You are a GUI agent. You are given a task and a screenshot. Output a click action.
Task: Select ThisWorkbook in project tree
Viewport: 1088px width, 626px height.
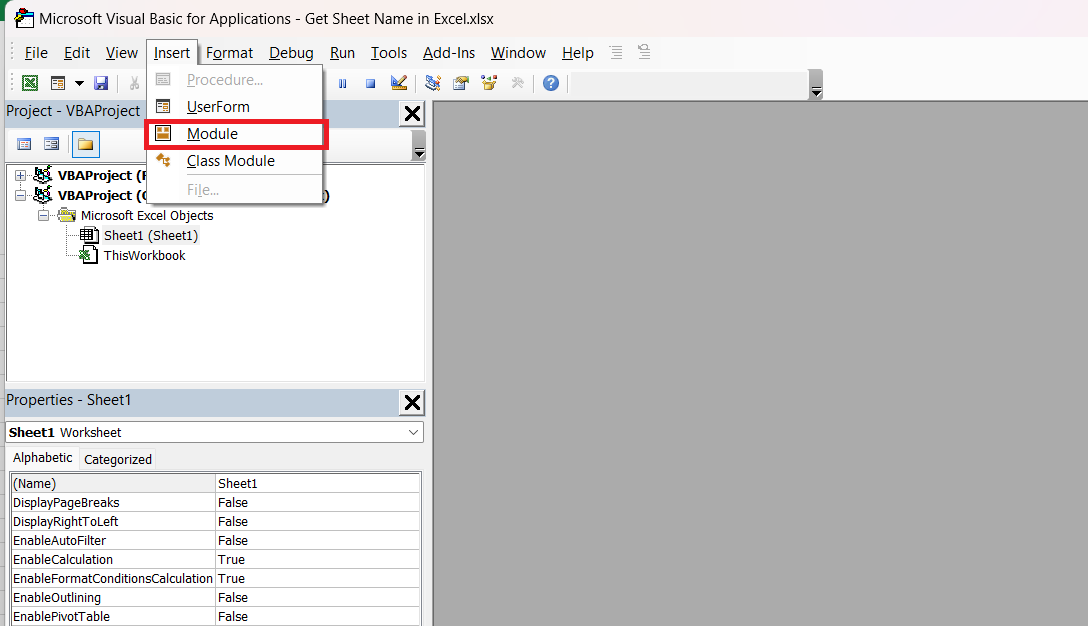144,255
